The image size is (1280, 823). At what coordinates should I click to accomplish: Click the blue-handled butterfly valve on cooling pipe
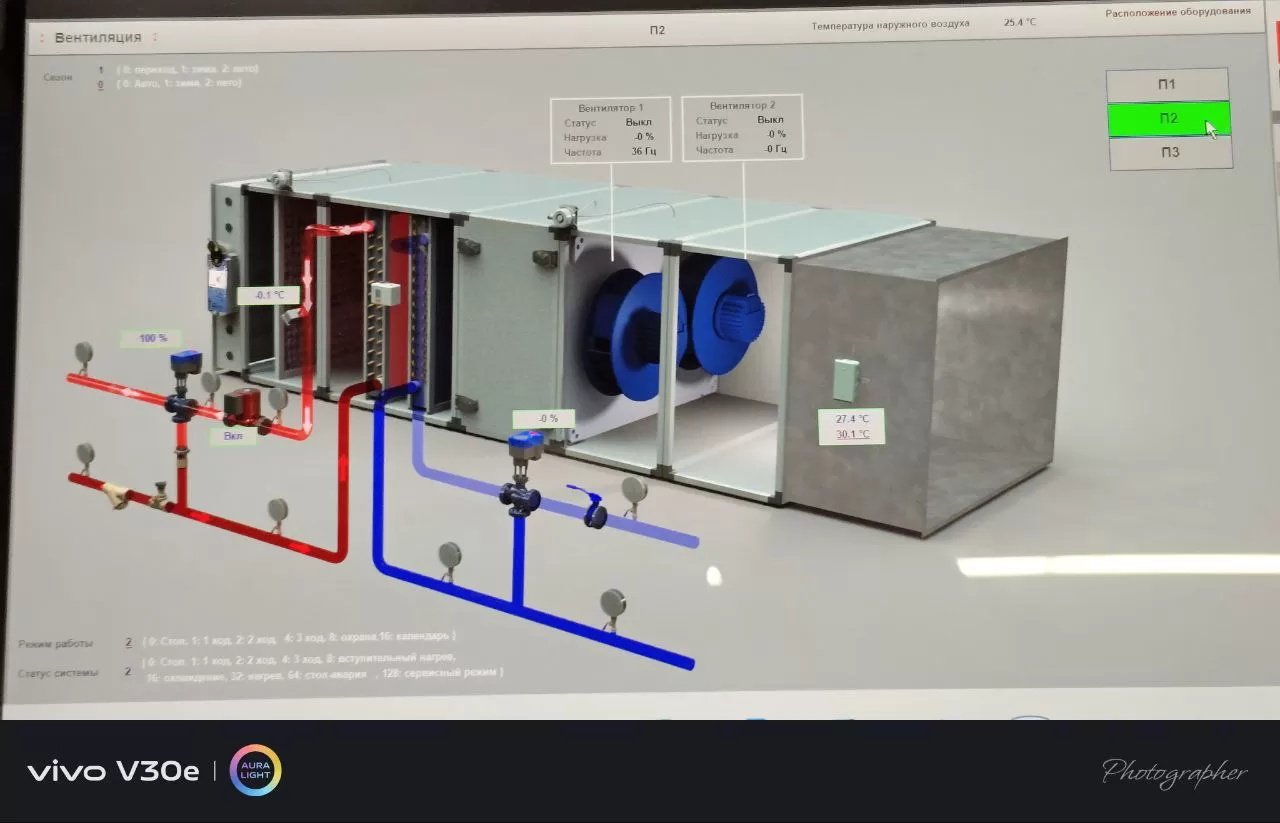click(590, 507)
